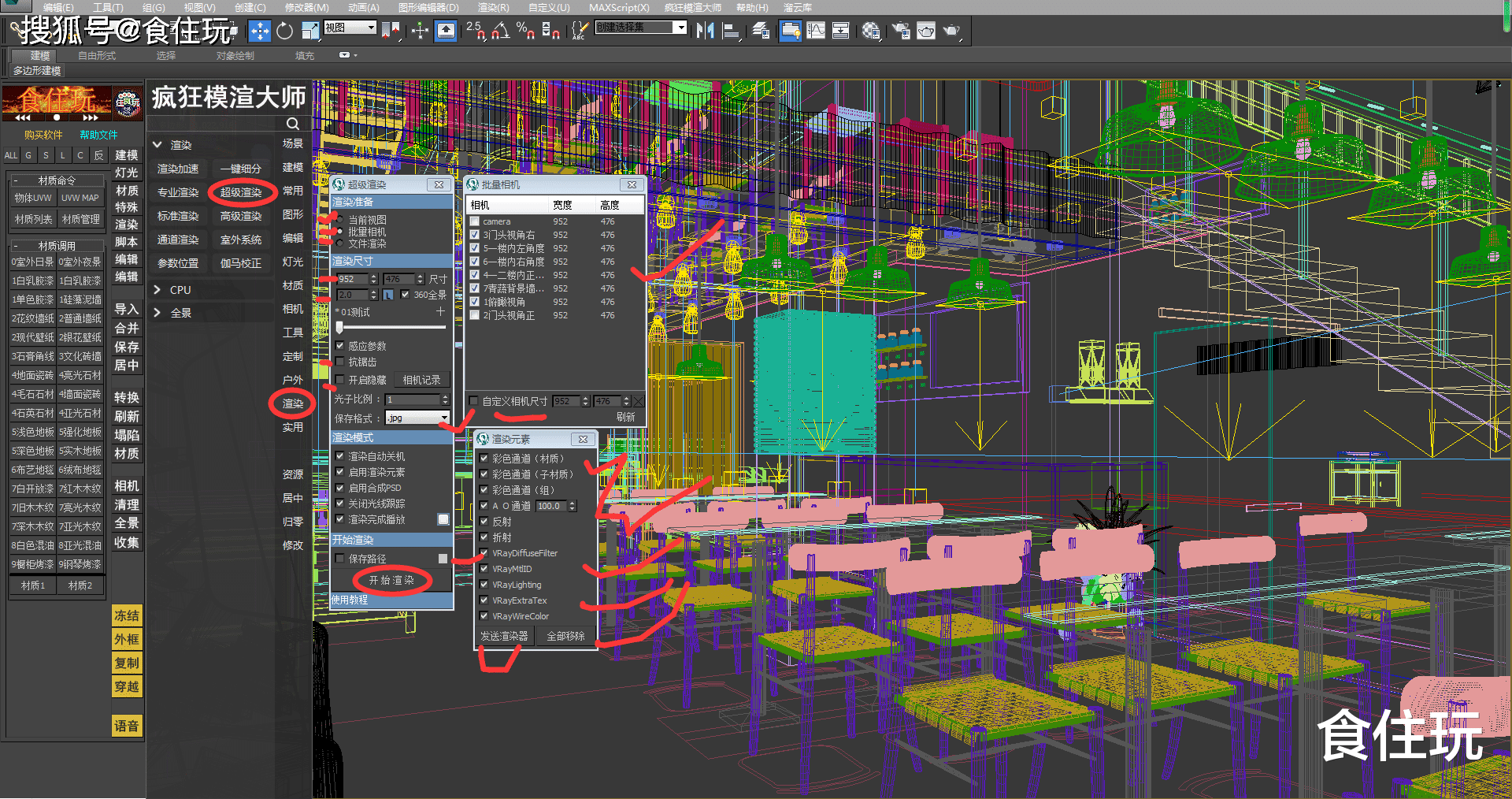Click the use pivot point center icon
Viewport: 1512px width, 799px height.
[x=391, y=31]
